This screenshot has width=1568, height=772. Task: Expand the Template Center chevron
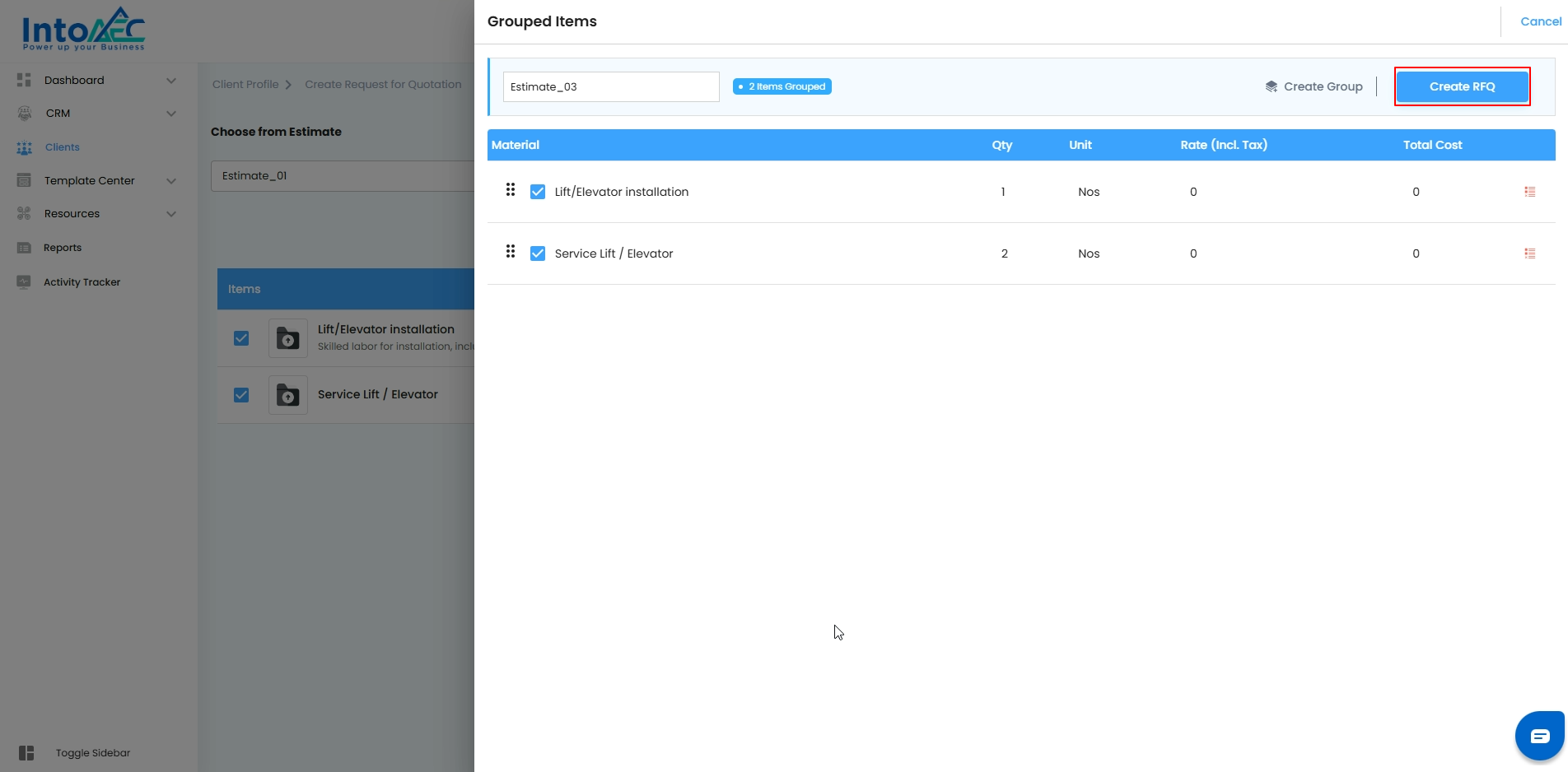[x=171, y=181]
